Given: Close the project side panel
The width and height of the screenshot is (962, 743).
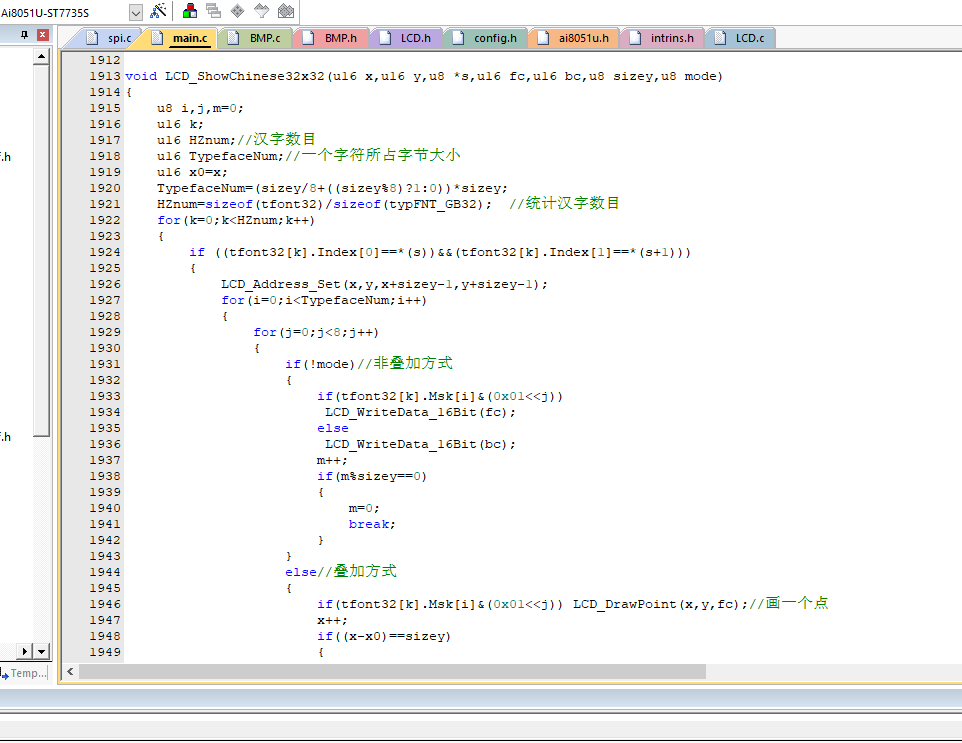Looking at the screenshot, I should (x=42, y=35).
